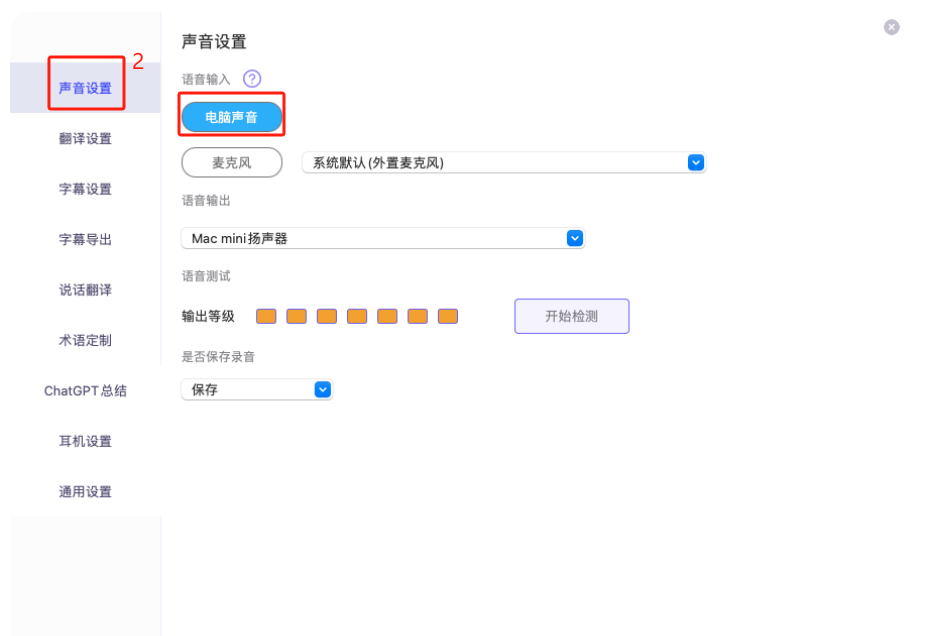Click the blue arrow of the speaker dropdown

click(574, 238)
